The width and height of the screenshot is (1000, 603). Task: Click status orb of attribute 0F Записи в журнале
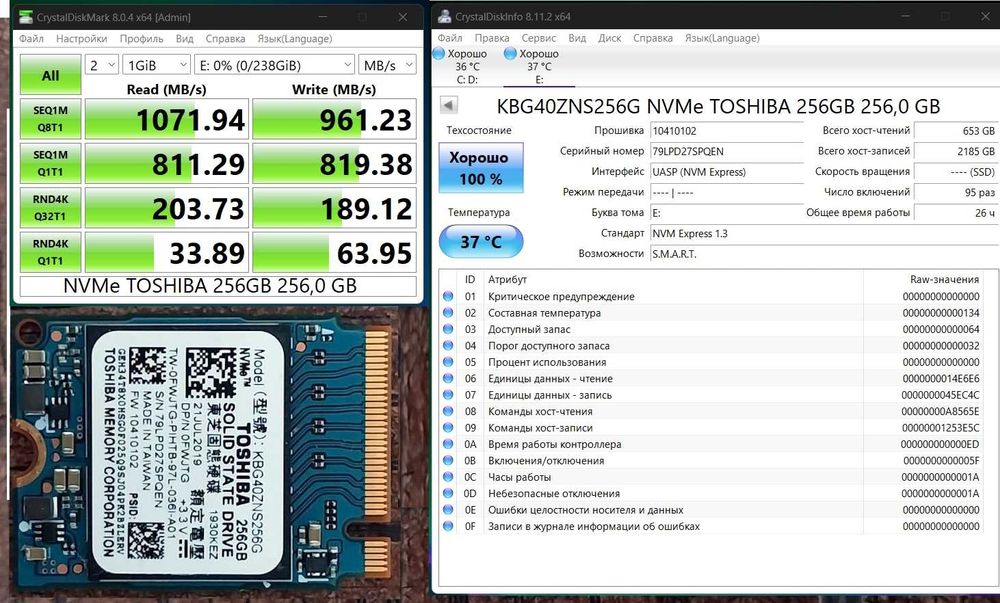[x=448, y=527]
